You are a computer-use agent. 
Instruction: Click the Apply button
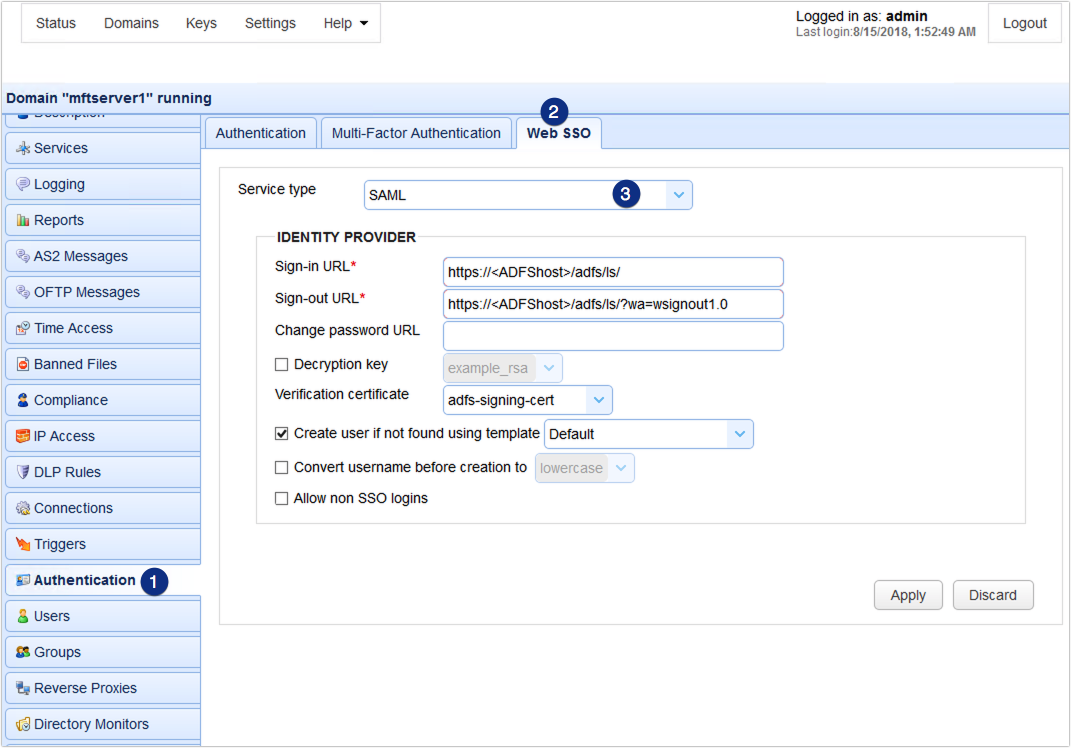tap(907, 594)
